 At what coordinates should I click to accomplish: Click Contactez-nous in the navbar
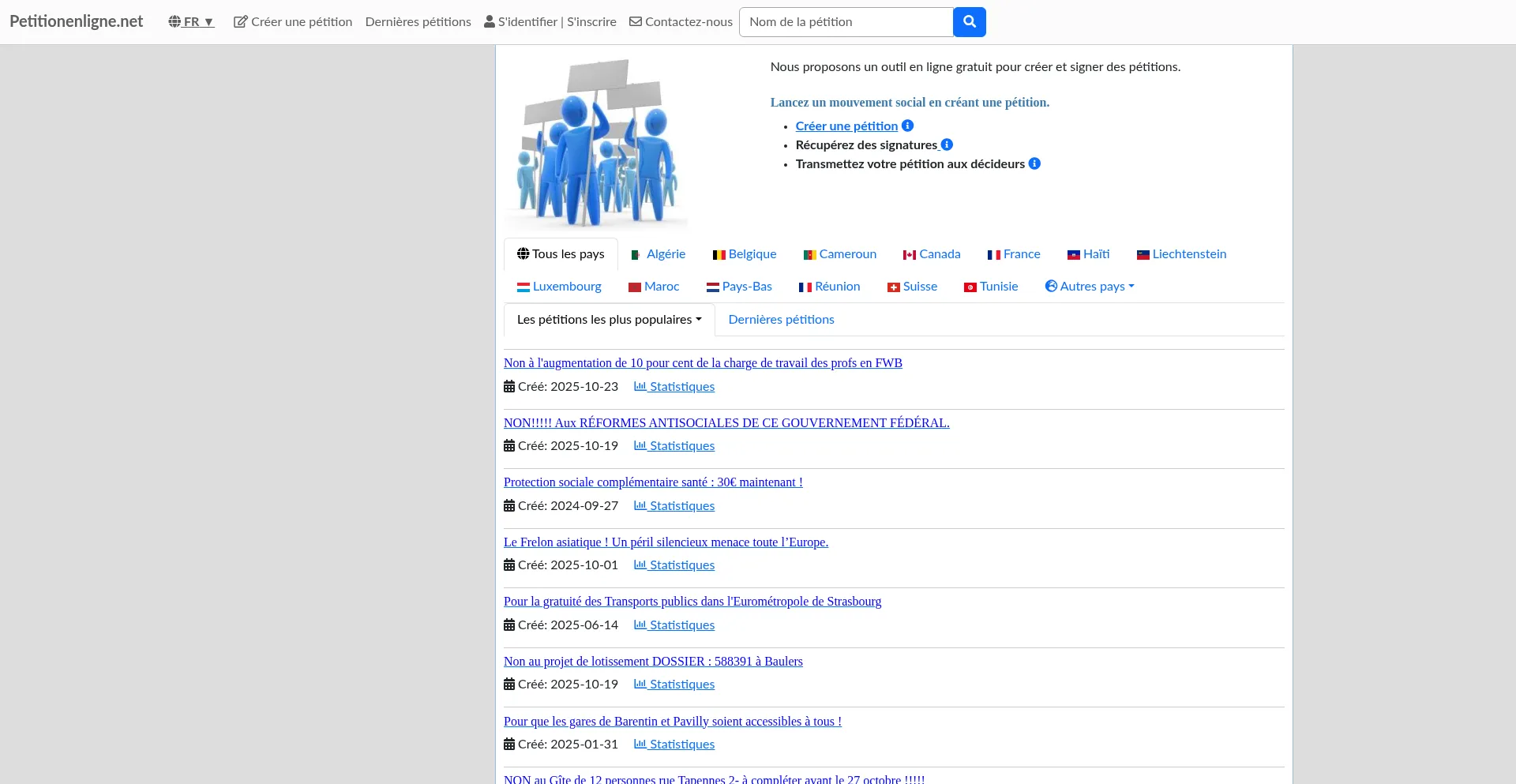pos(681,22)
